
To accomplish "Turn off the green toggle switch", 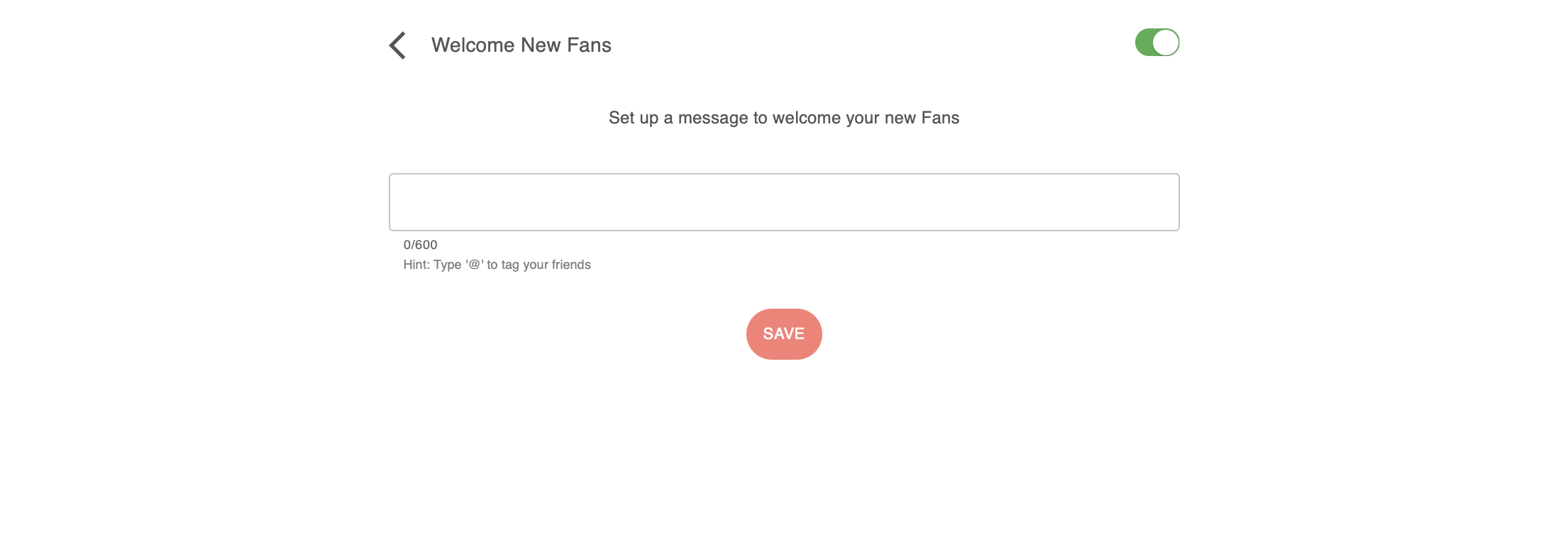I will [1156, 43].
